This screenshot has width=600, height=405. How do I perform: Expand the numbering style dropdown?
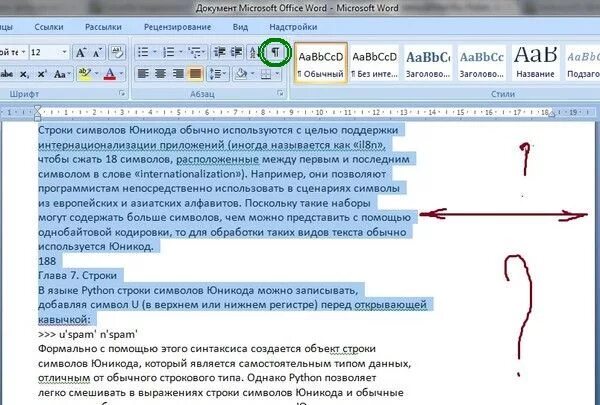point(181,52)
